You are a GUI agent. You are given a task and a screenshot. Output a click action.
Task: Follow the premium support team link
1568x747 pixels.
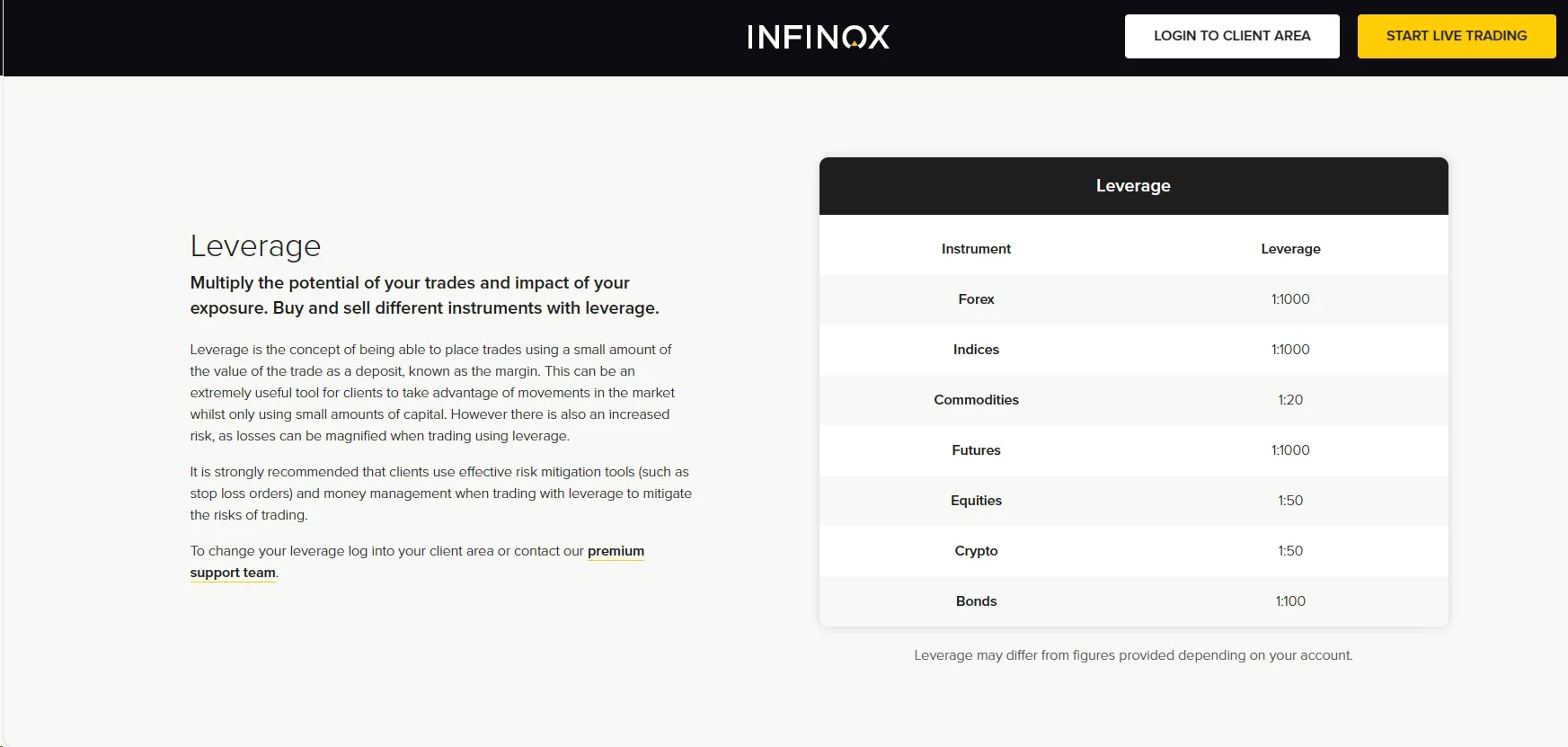(x=417, y=562)
